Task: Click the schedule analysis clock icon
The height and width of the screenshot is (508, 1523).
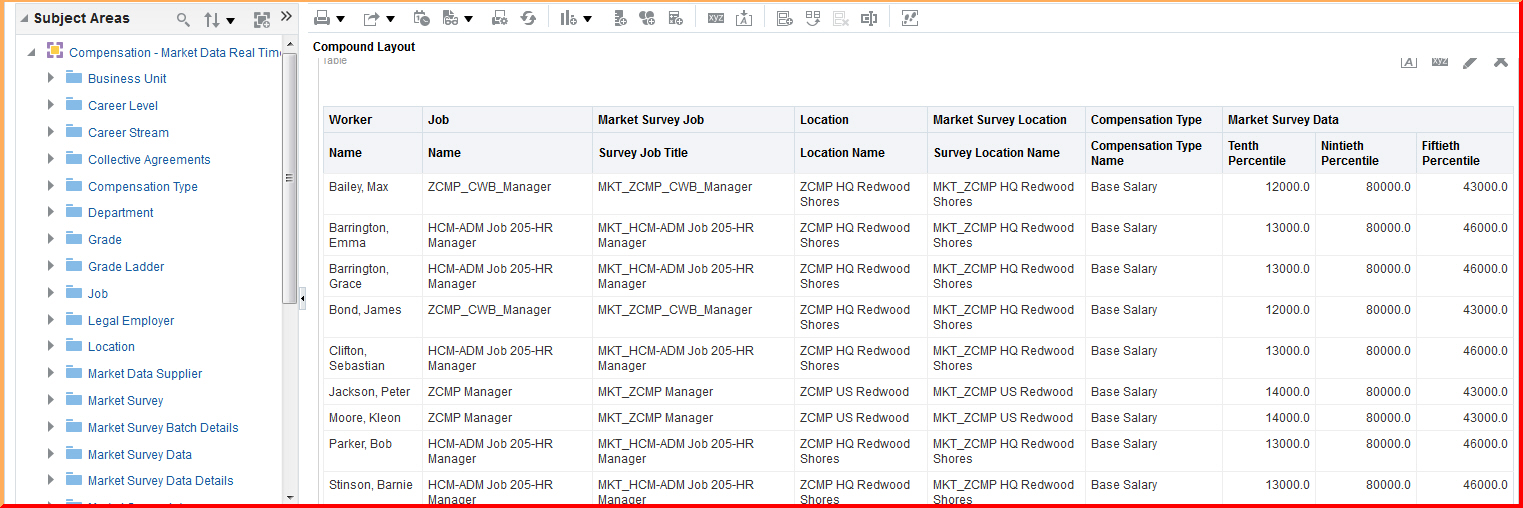Action: (421, 18)
